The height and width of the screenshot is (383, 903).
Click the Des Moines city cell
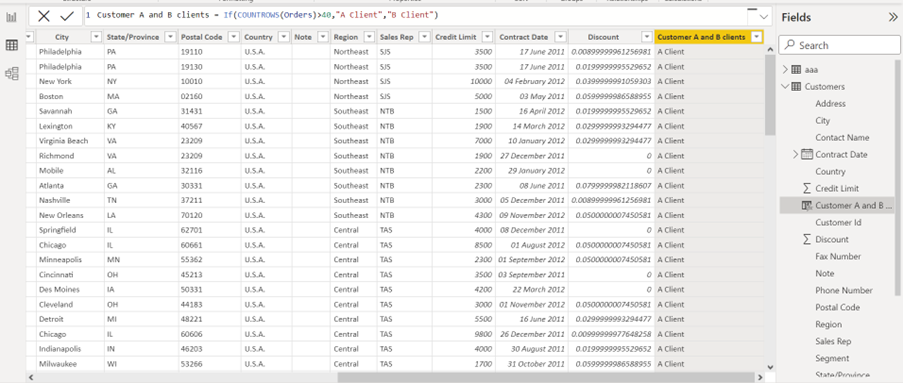pyautogui.click(x=69, y=290)
